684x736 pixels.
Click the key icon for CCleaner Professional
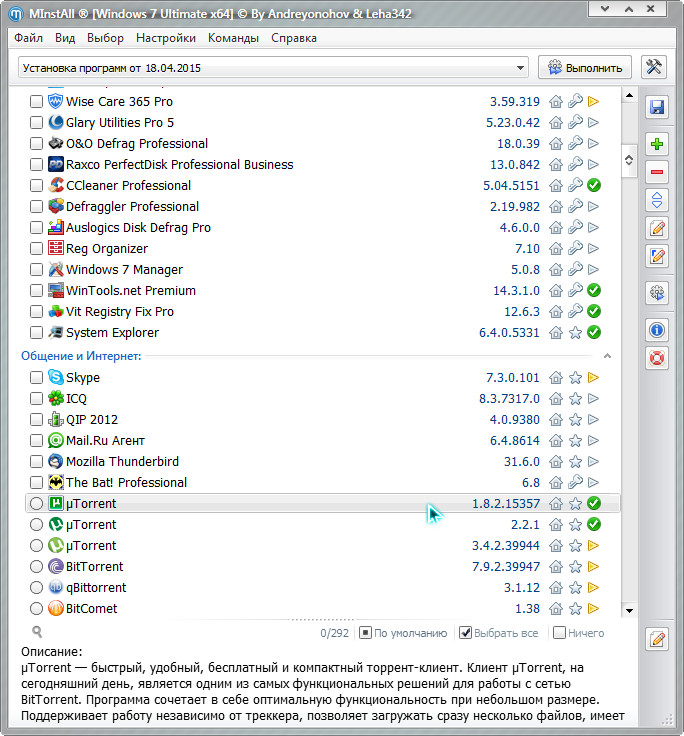(x=575, y=185)
